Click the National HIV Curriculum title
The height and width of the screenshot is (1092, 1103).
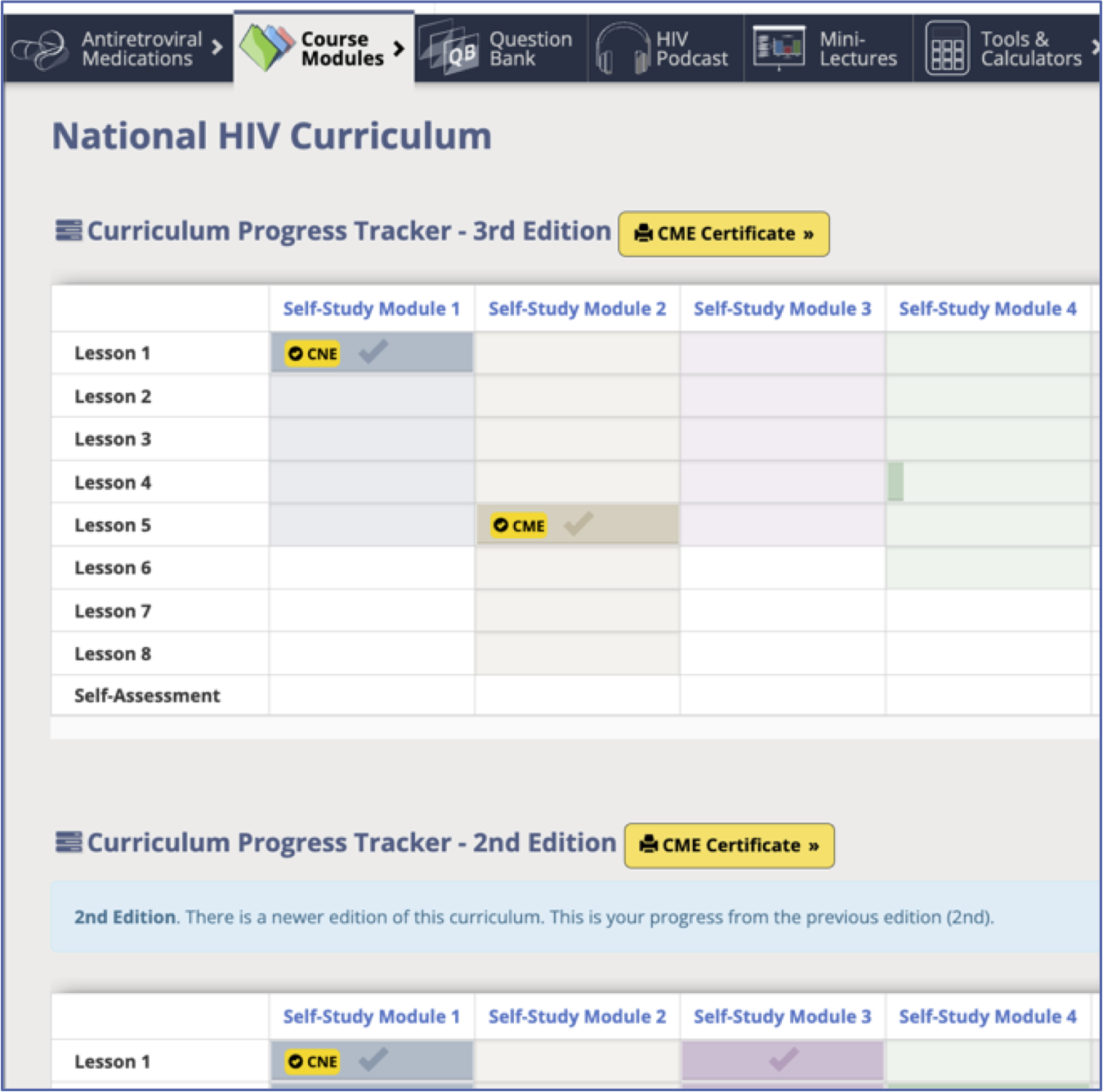point(272,136)
